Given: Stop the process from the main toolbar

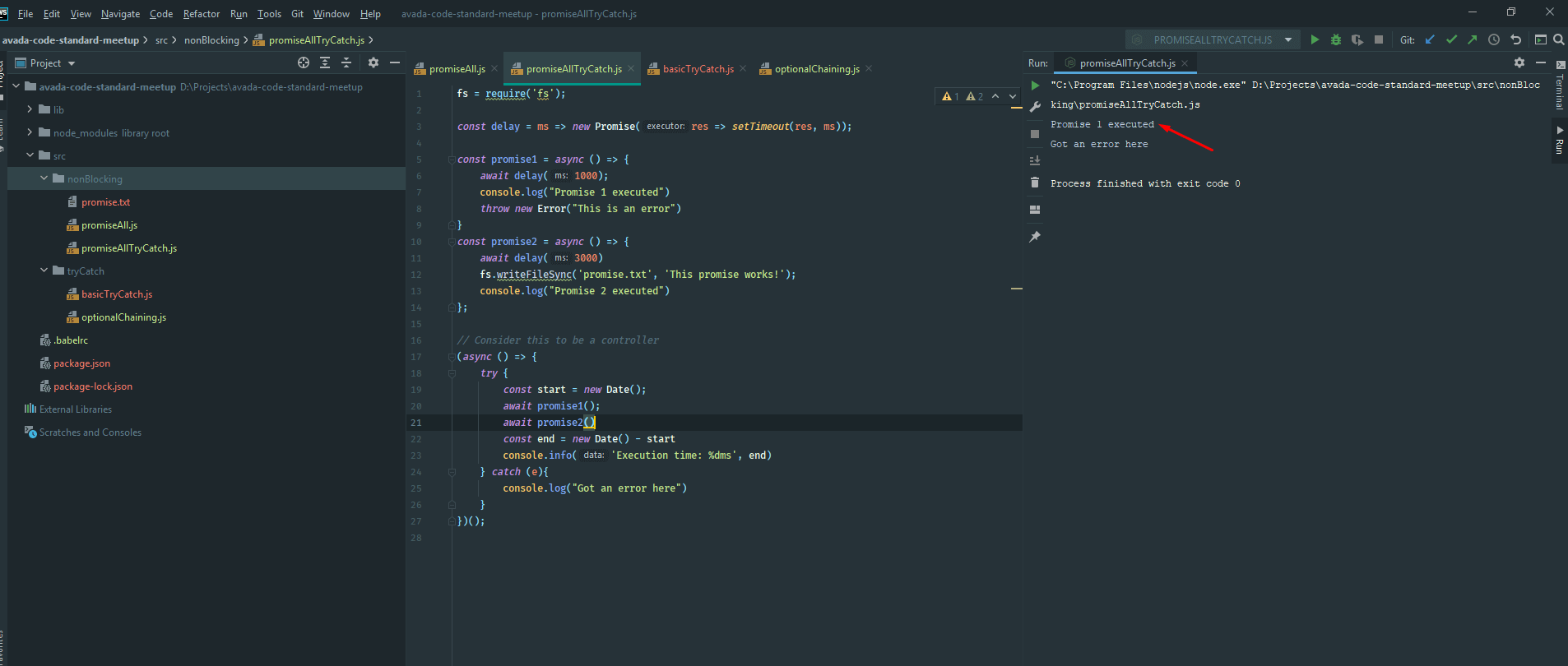Looking at the screenshot, I should pos(1379,39).
